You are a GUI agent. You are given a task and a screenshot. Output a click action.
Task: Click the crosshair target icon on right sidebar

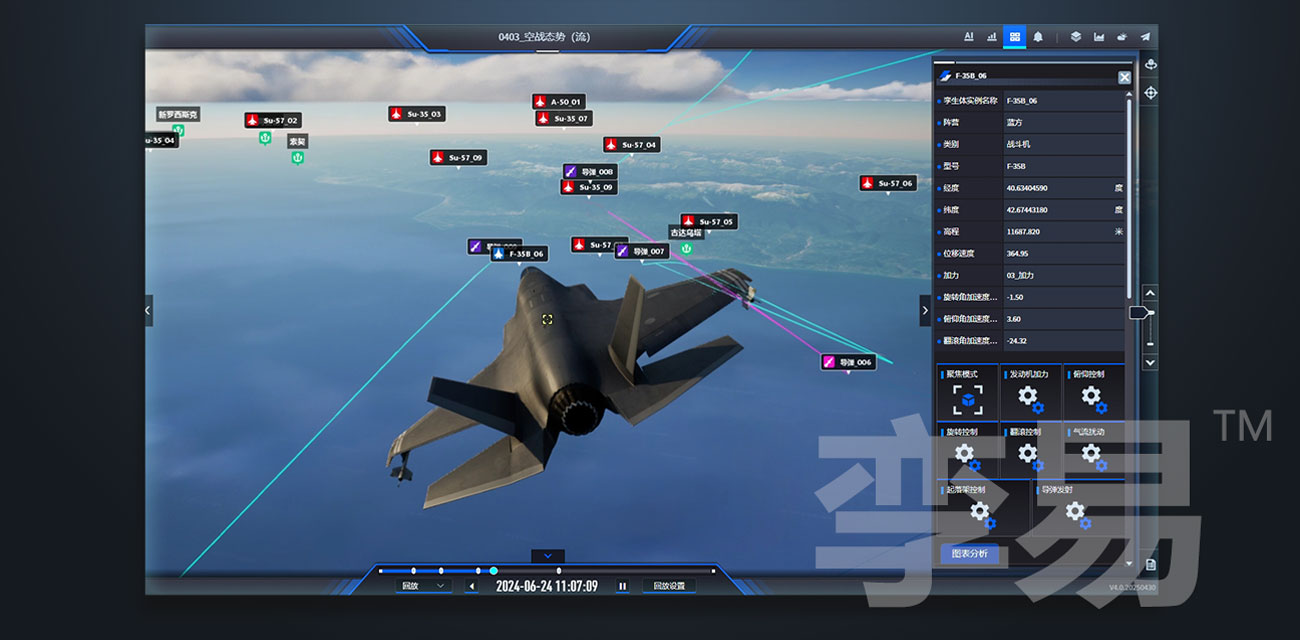point(1150,93)
